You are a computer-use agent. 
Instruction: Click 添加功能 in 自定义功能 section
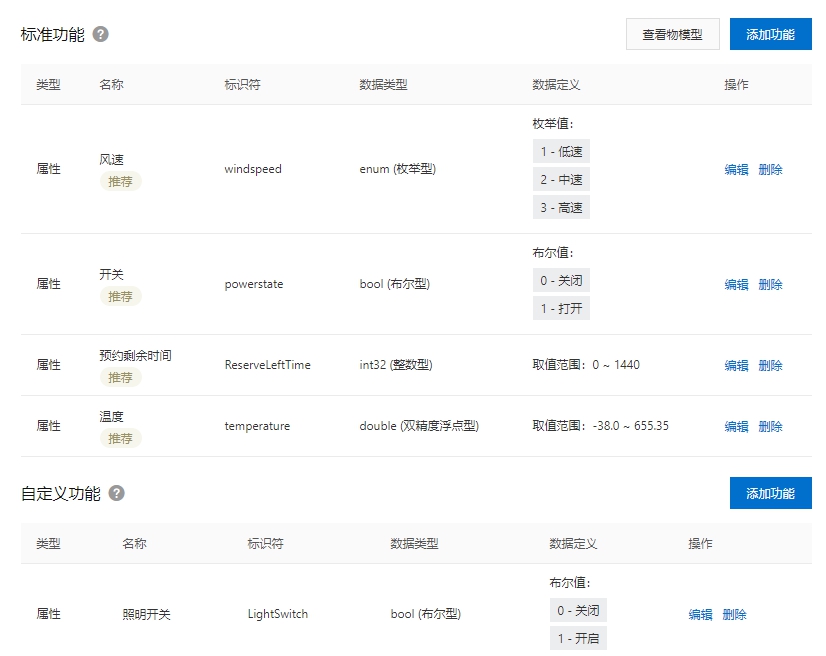coord(771,493)
